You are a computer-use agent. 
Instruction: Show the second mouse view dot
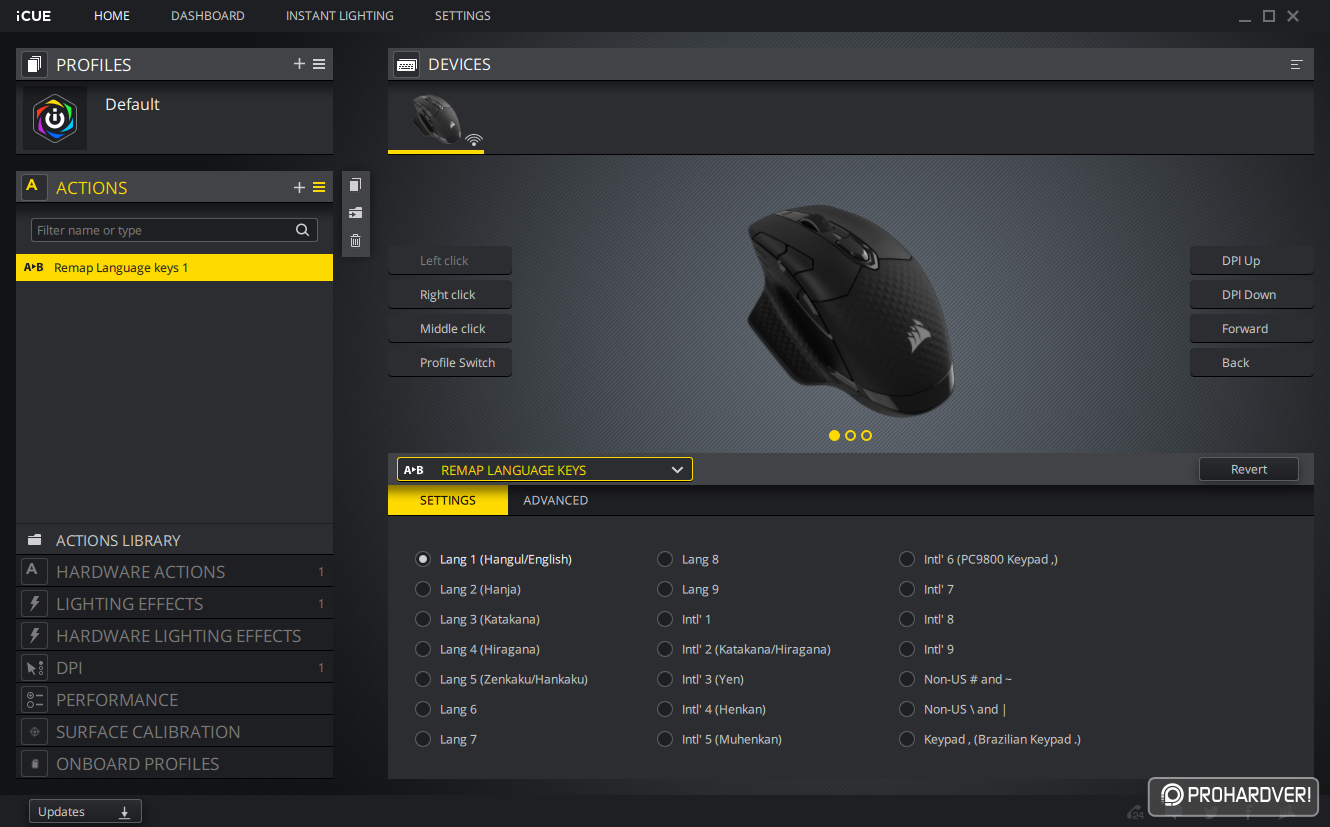850,435
